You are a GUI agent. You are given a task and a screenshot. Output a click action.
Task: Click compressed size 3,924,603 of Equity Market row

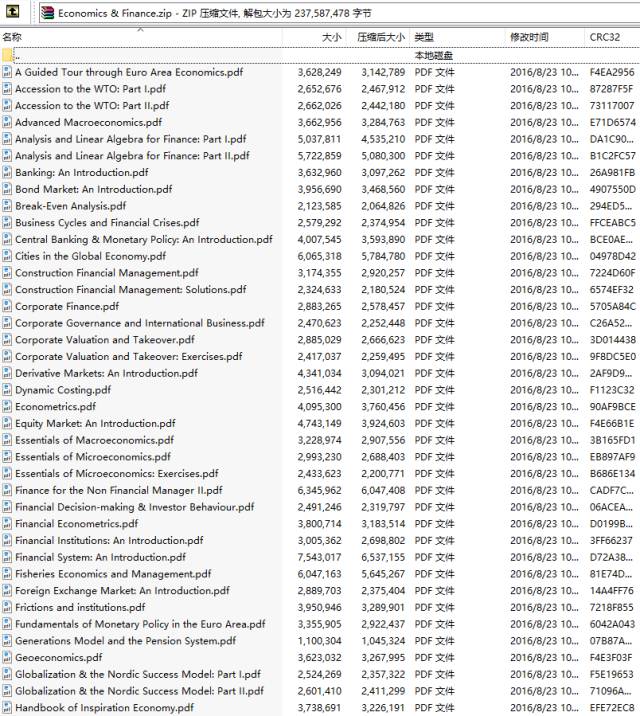pos(383,423)
